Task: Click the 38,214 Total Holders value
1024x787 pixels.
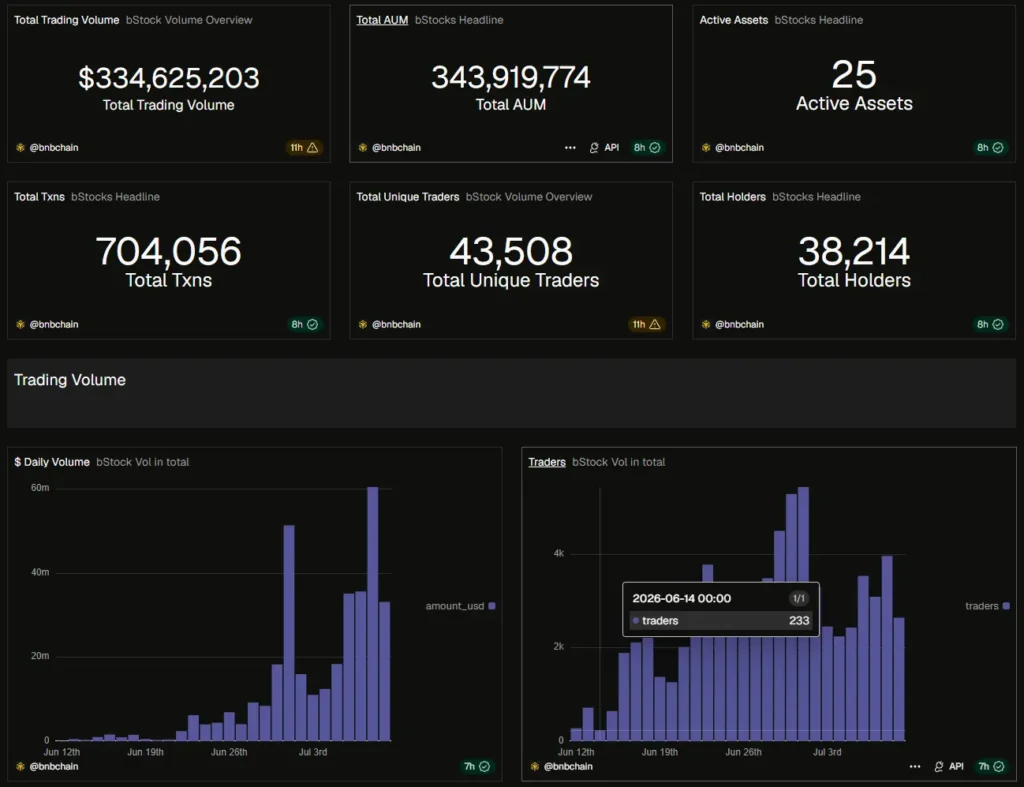Action: (854, 251)
